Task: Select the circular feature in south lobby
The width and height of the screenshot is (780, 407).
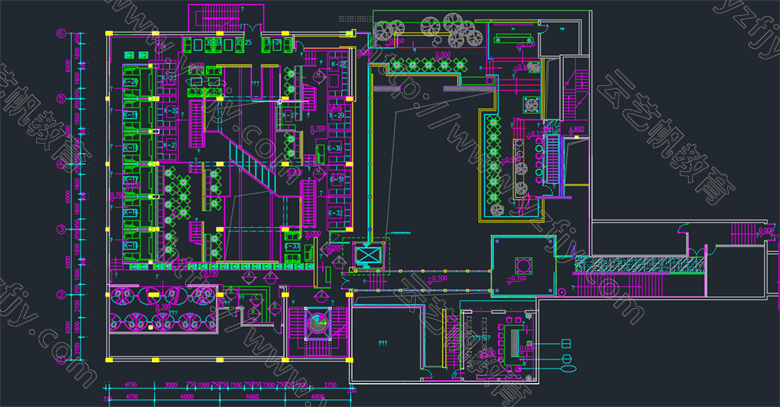Action: 317,323
